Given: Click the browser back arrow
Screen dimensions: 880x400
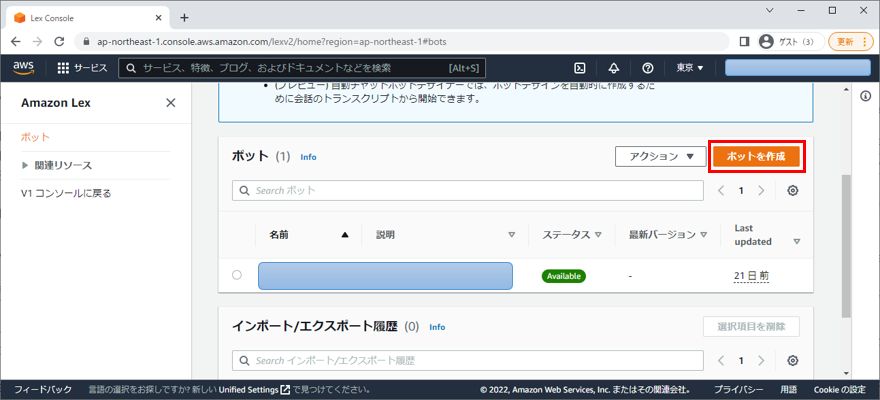Looking at the screenshot, I should point(16,42).
